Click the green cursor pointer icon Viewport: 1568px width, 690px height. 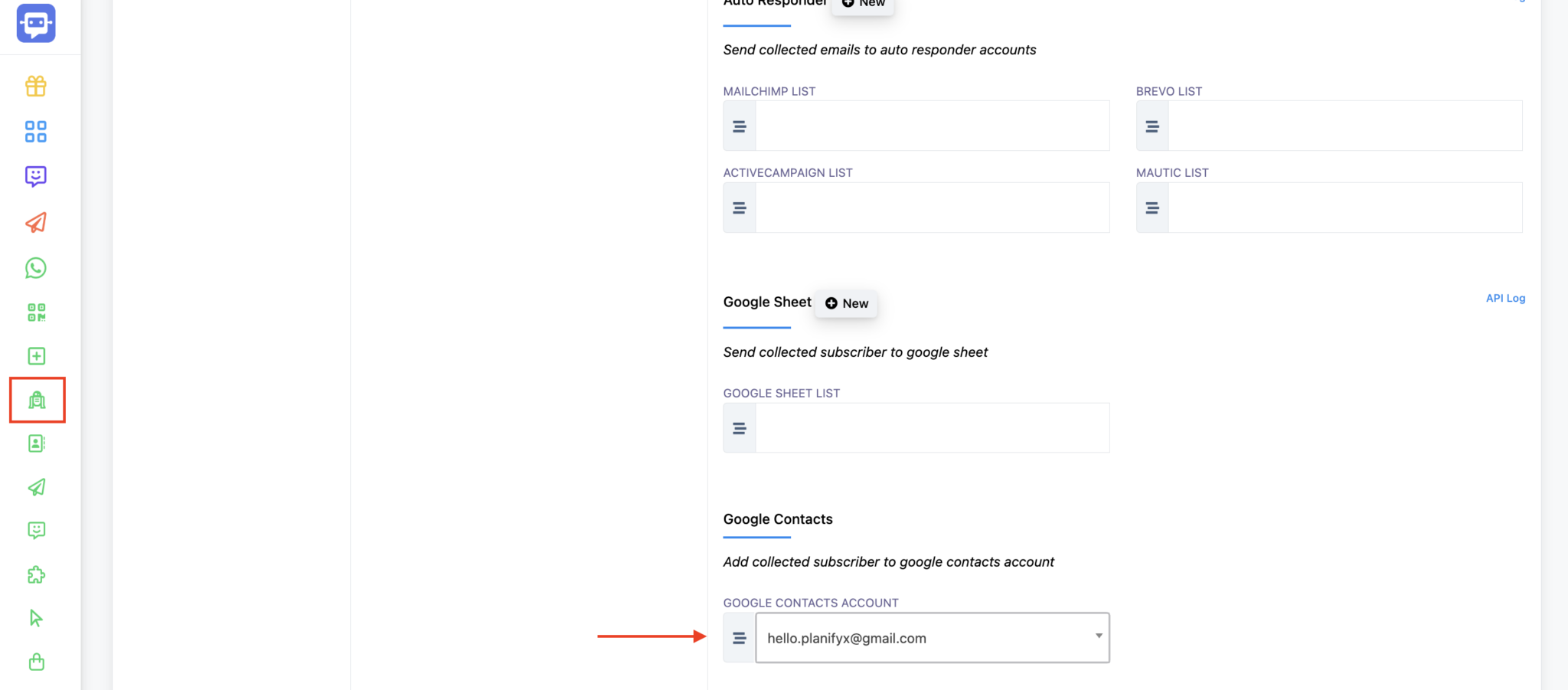[36, 618]
